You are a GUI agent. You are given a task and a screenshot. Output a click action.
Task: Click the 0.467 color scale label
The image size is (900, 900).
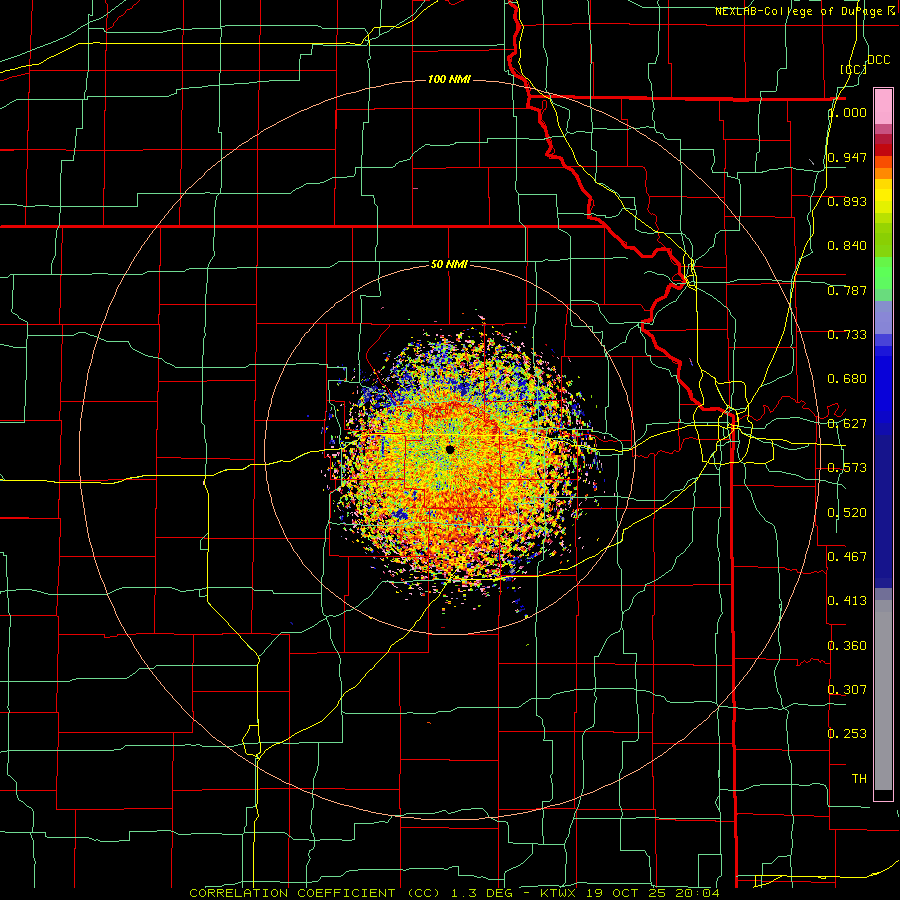847,556
